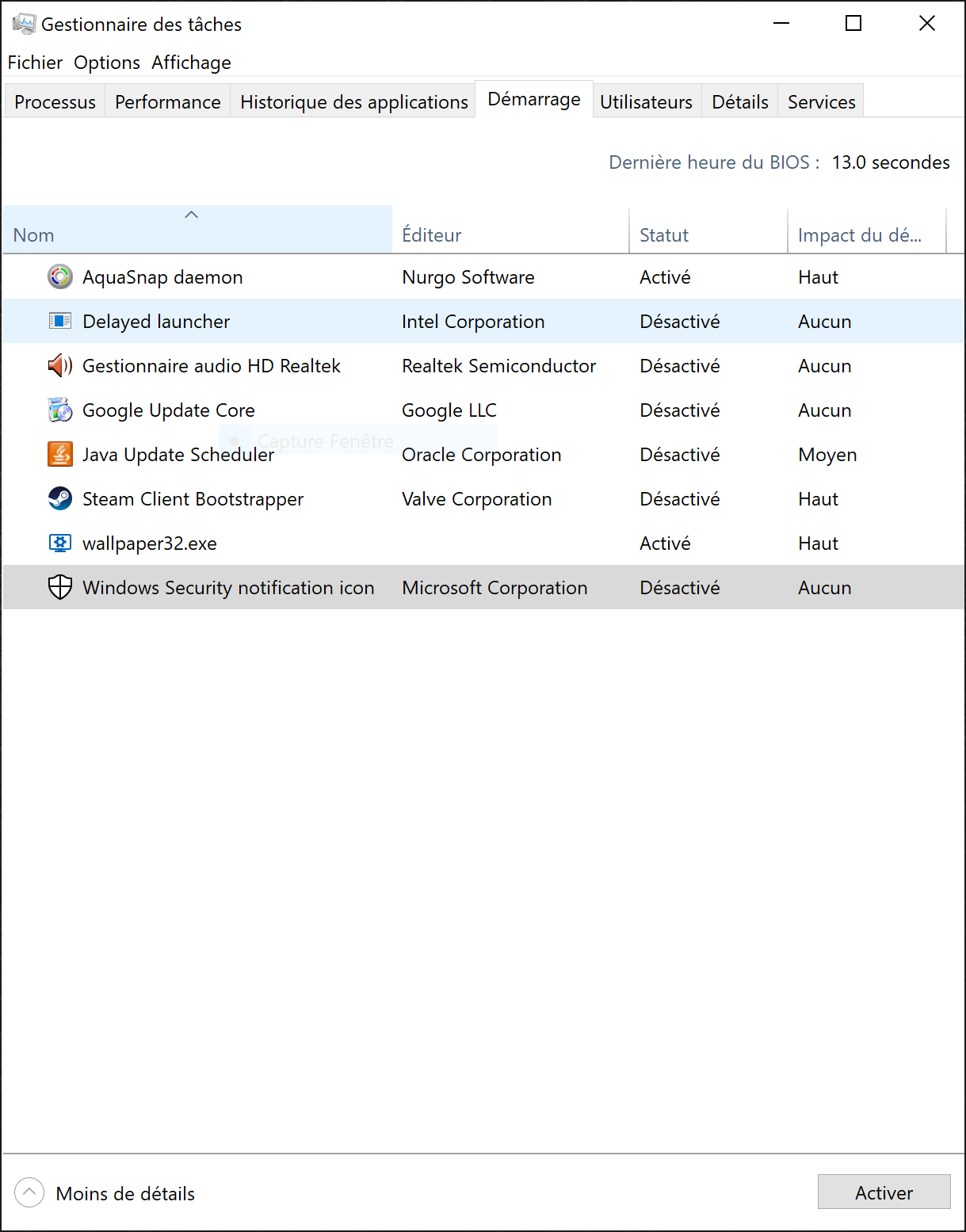Viewport: 966px width, 1232px height.
Task: Click the Windows Security shield icon
Action: pyautogui.click(x=60, y=588)
